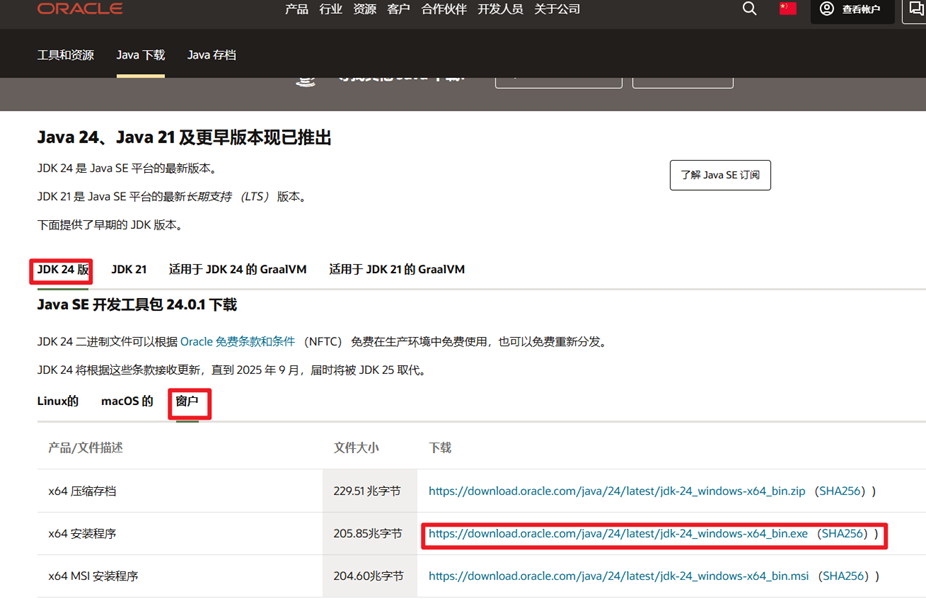The width and height of the screenshot is (926, 599).
Task: Click the x64 压缩存档 row label
Action: pos(82,491)
